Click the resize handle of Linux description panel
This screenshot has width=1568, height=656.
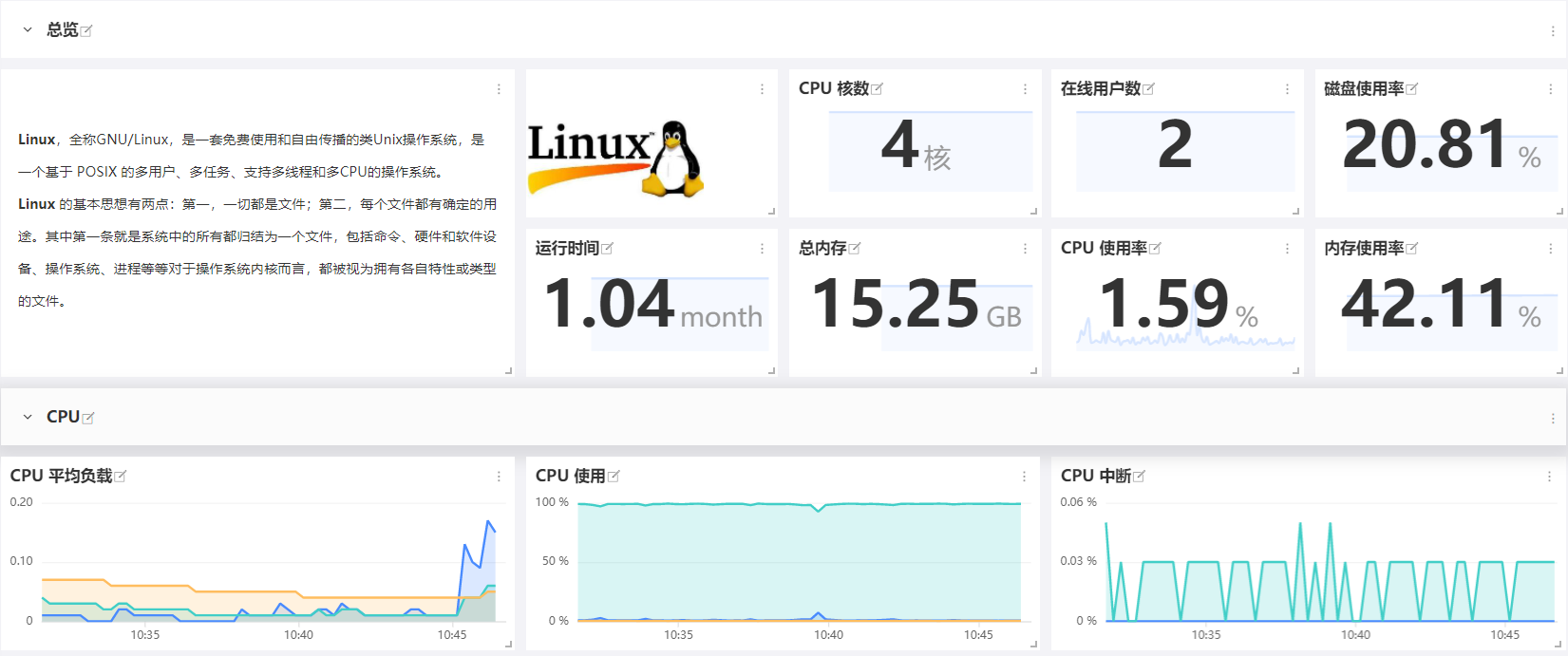[508, 370]
